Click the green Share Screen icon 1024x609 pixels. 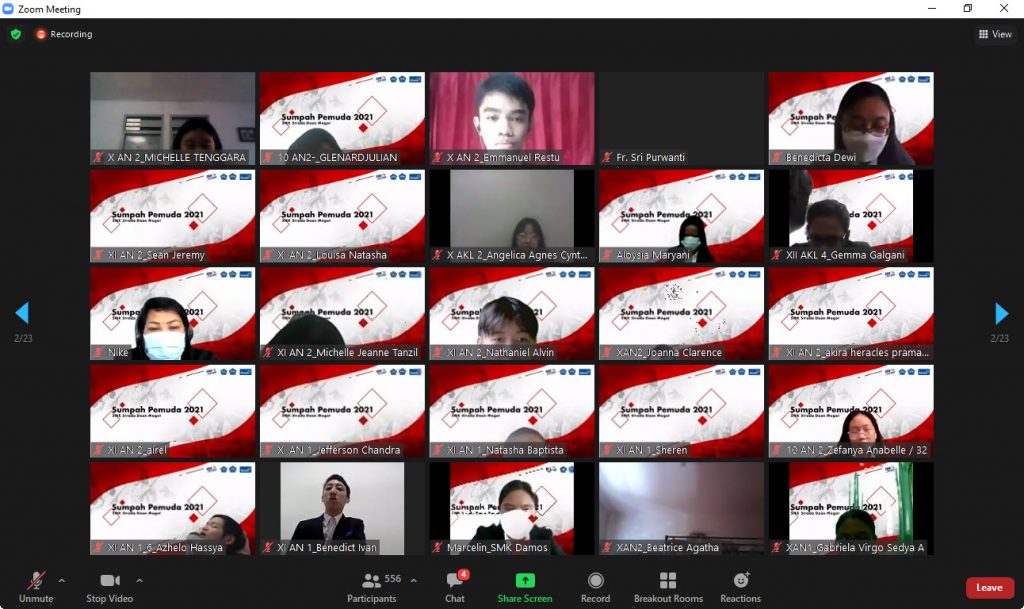(525, 581)
